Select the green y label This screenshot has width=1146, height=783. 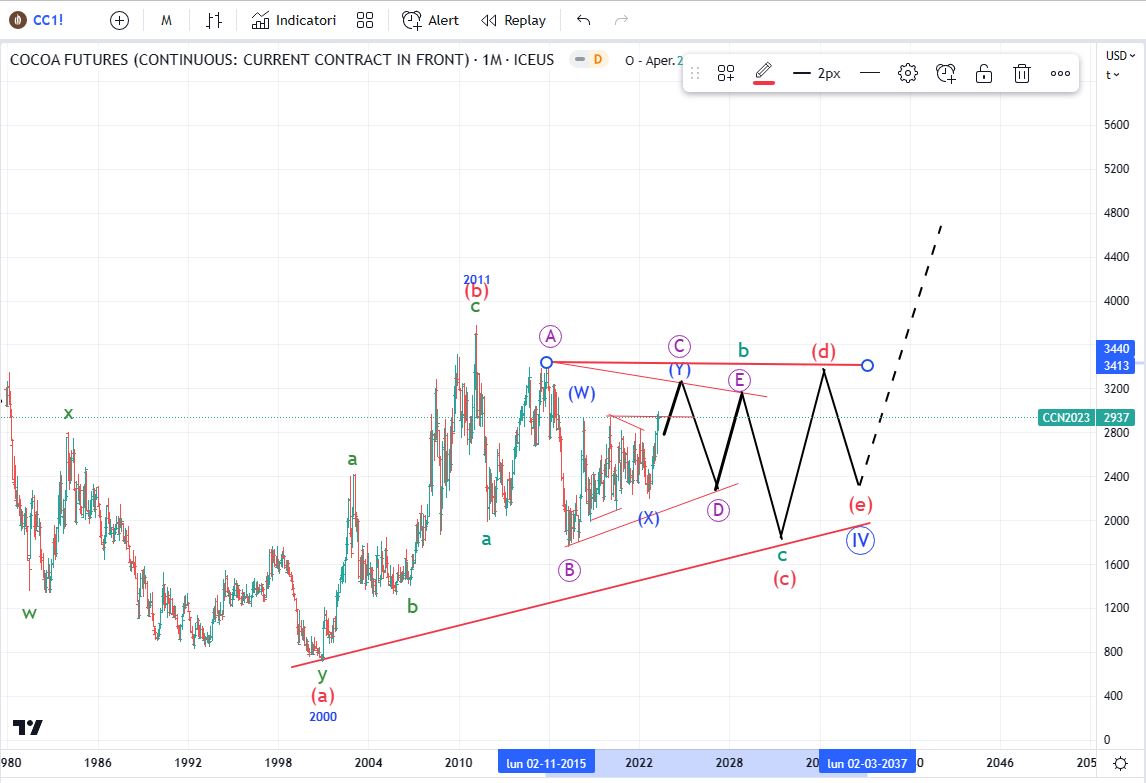pos(322,674)
